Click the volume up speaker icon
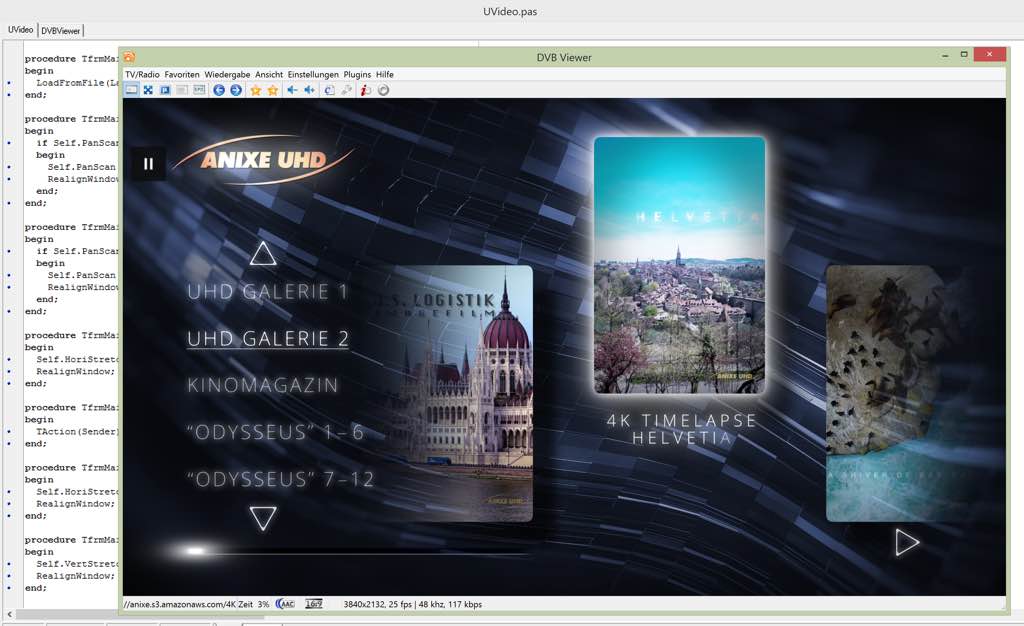Image resolution: width=1024 pixels, height=626 pixels. [309, 90]
